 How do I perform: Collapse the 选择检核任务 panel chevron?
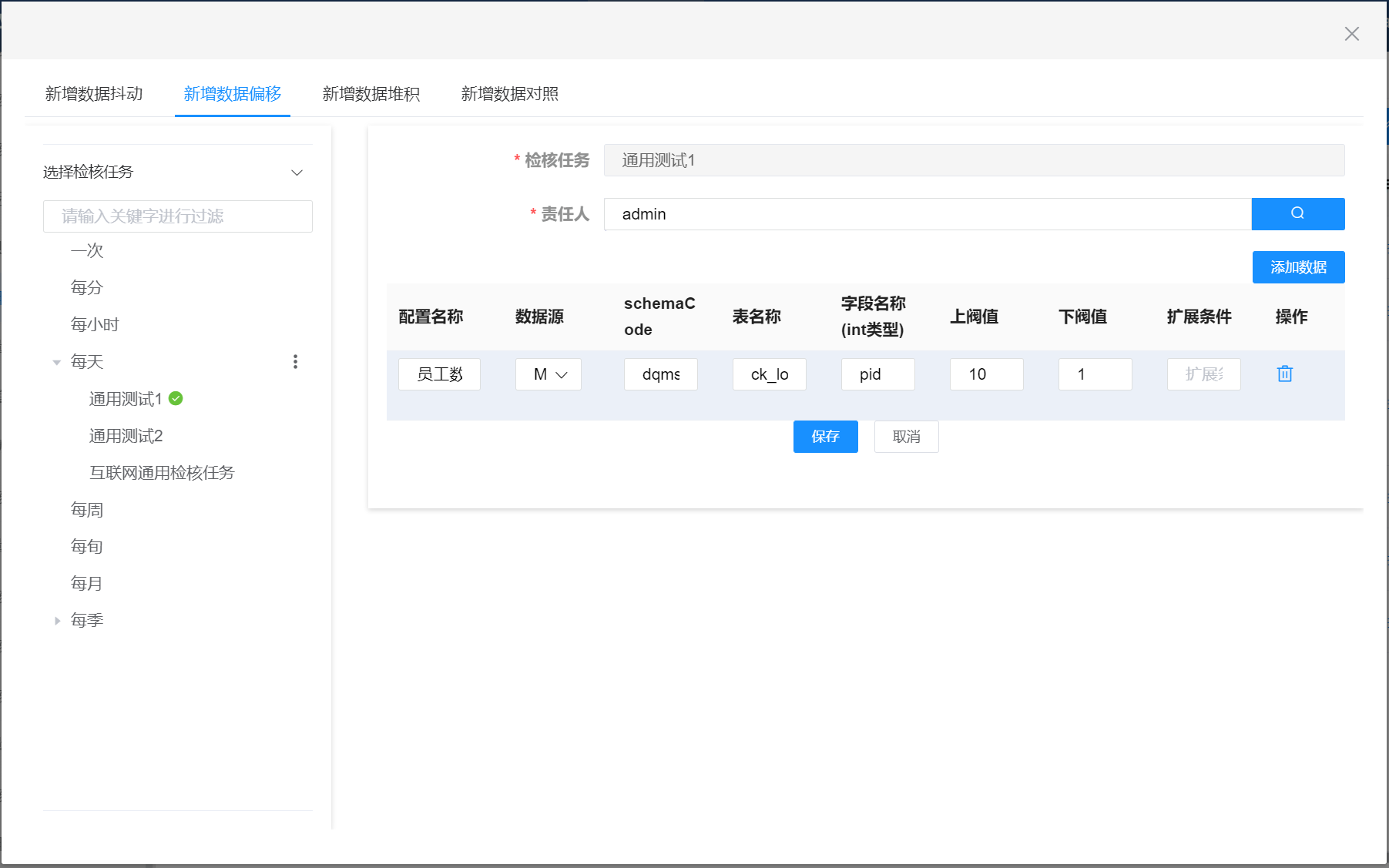tap(297, 173)
